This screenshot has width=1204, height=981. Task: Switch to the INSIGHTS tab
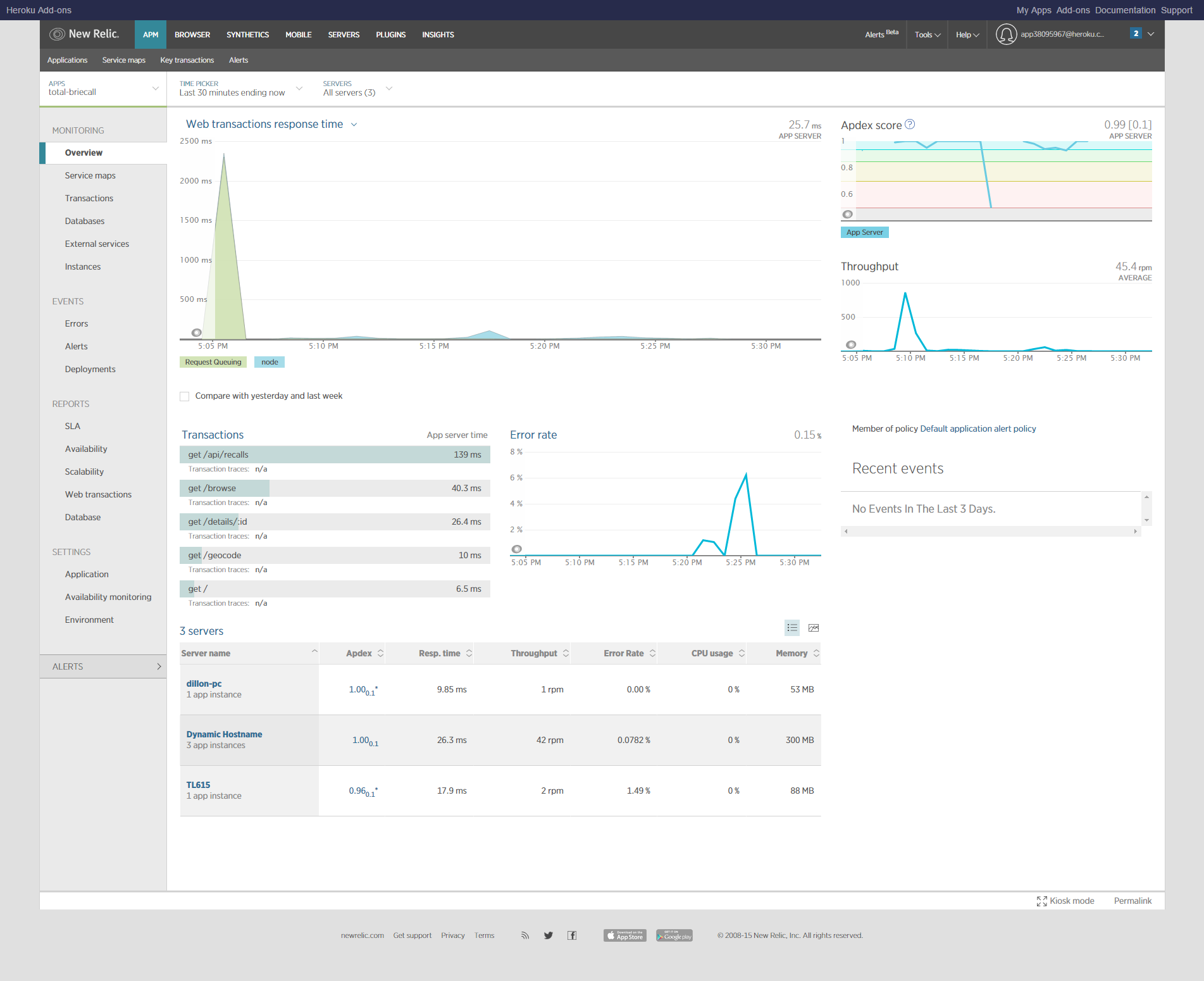(x=438, y=35)
